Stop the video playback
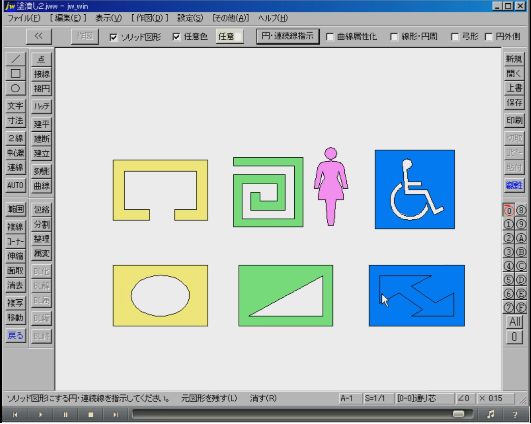 (x=90, y=415)
